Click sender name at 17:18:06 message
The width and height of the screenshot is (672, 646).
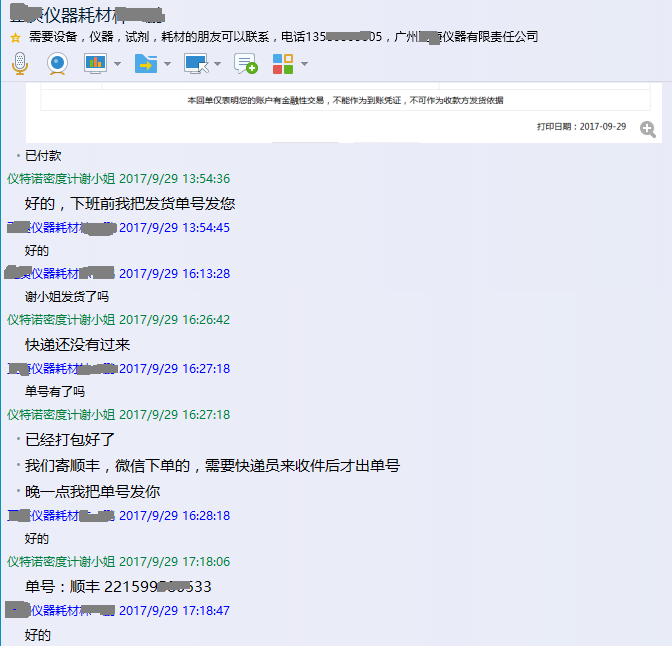61,562
